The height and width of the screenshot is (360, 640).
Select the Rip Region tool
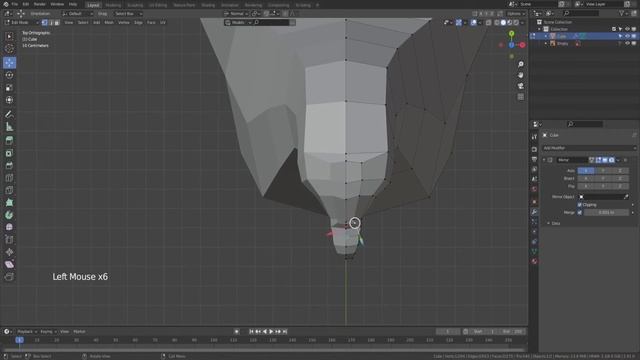9,277
